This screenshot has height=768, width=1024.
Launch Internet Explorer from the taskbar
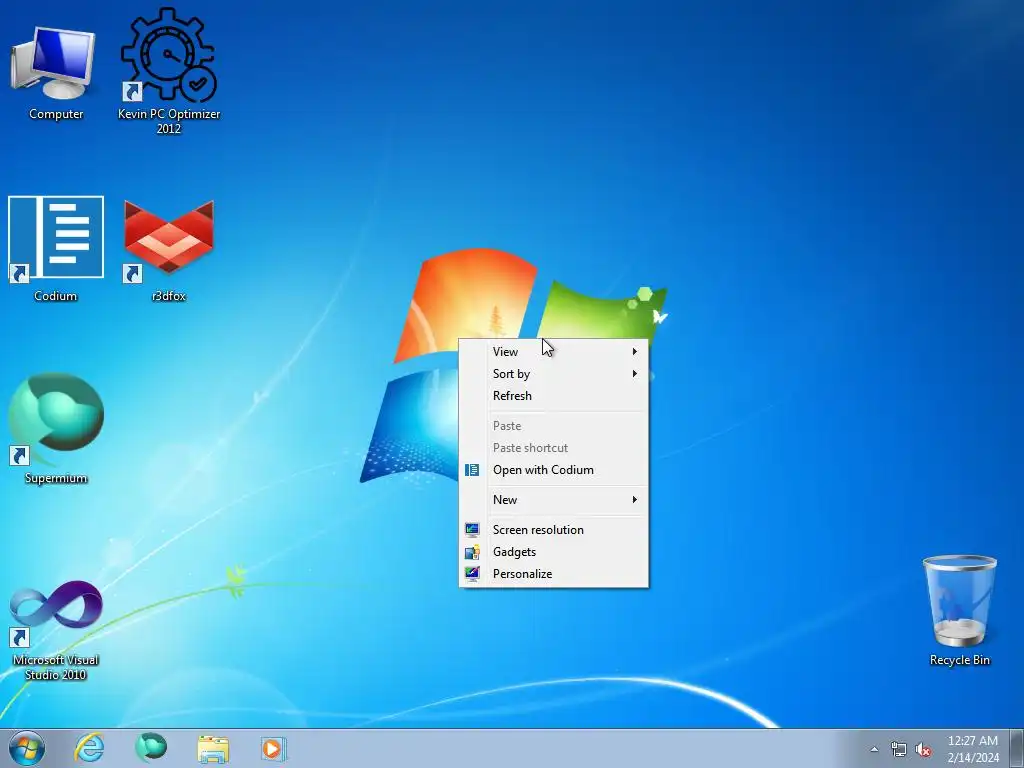[89, 748]
